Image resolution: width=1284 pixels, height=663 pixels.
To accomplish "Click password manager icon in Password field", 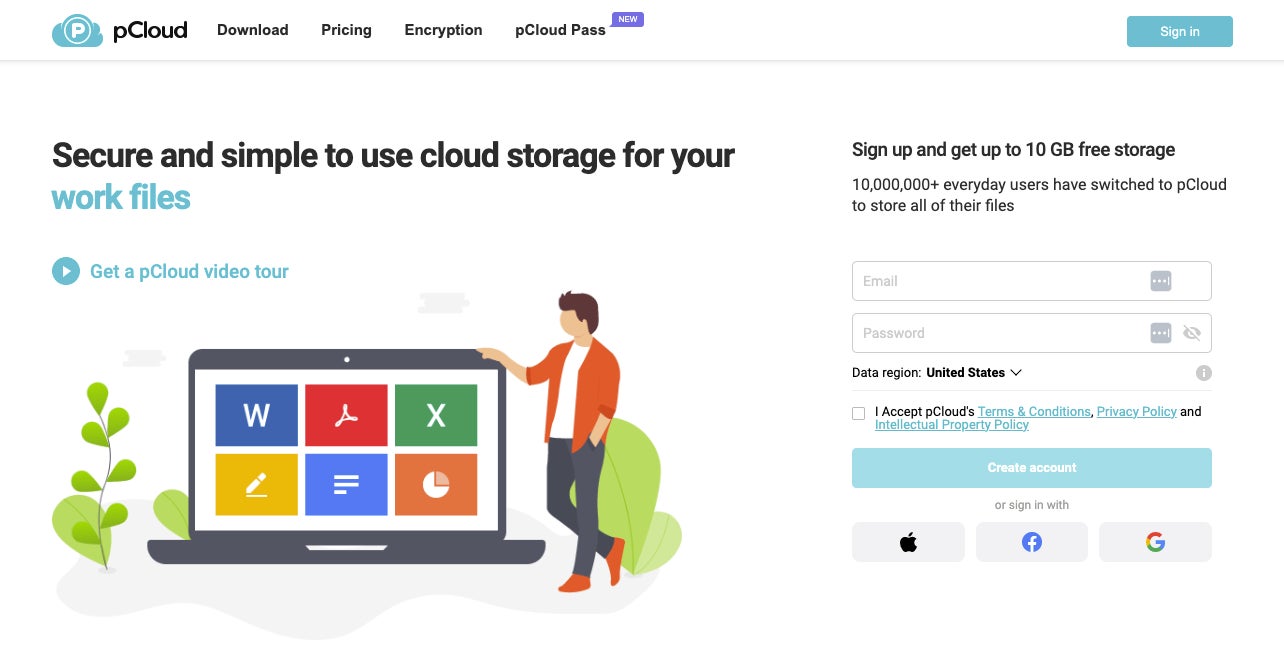I will pyautogui.click(x=1160, y=333).
